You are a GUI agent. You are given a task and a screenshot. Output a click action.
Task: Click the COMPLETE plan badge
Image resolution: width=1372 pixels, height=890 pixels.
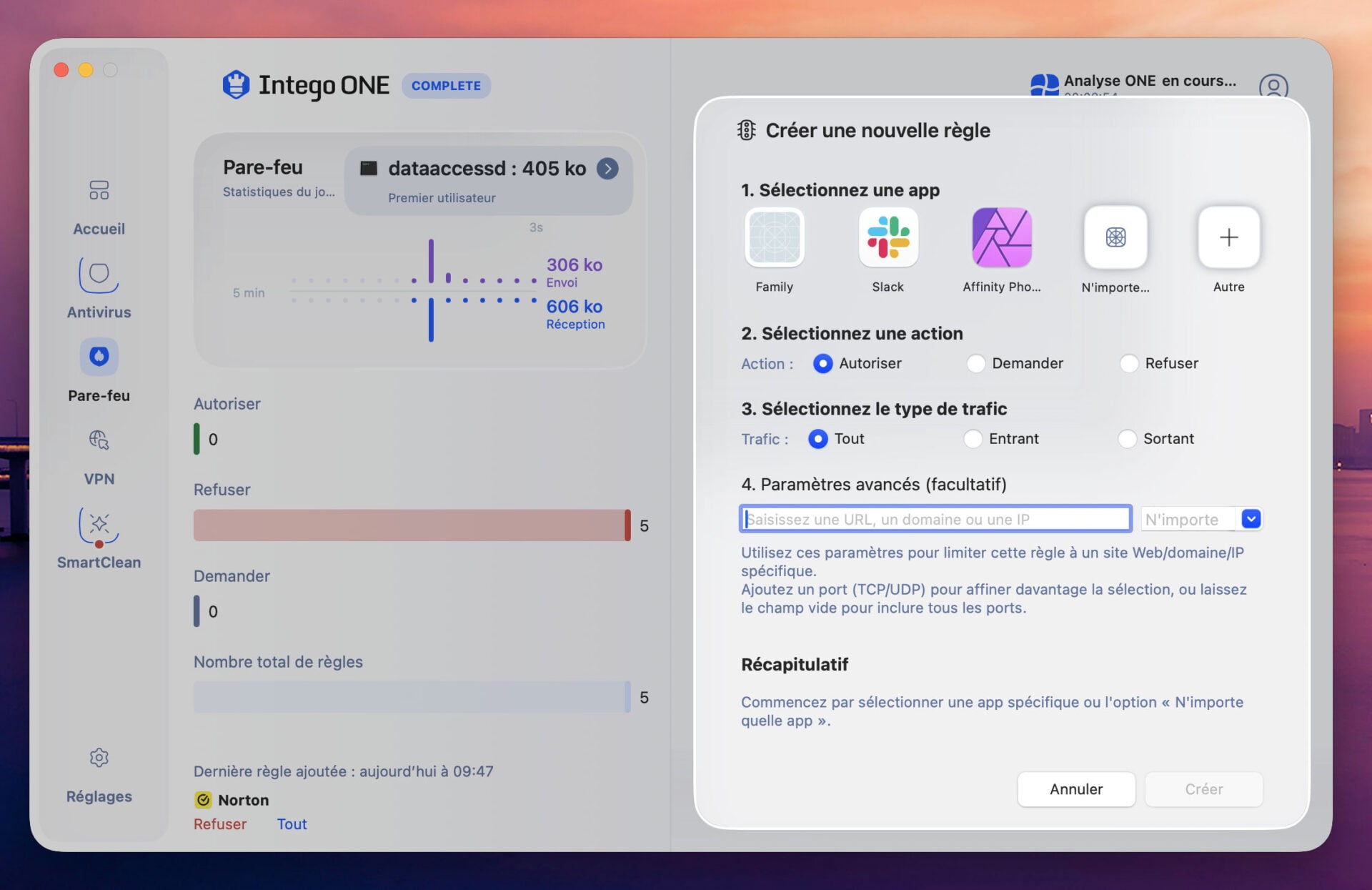pos(446,86)
